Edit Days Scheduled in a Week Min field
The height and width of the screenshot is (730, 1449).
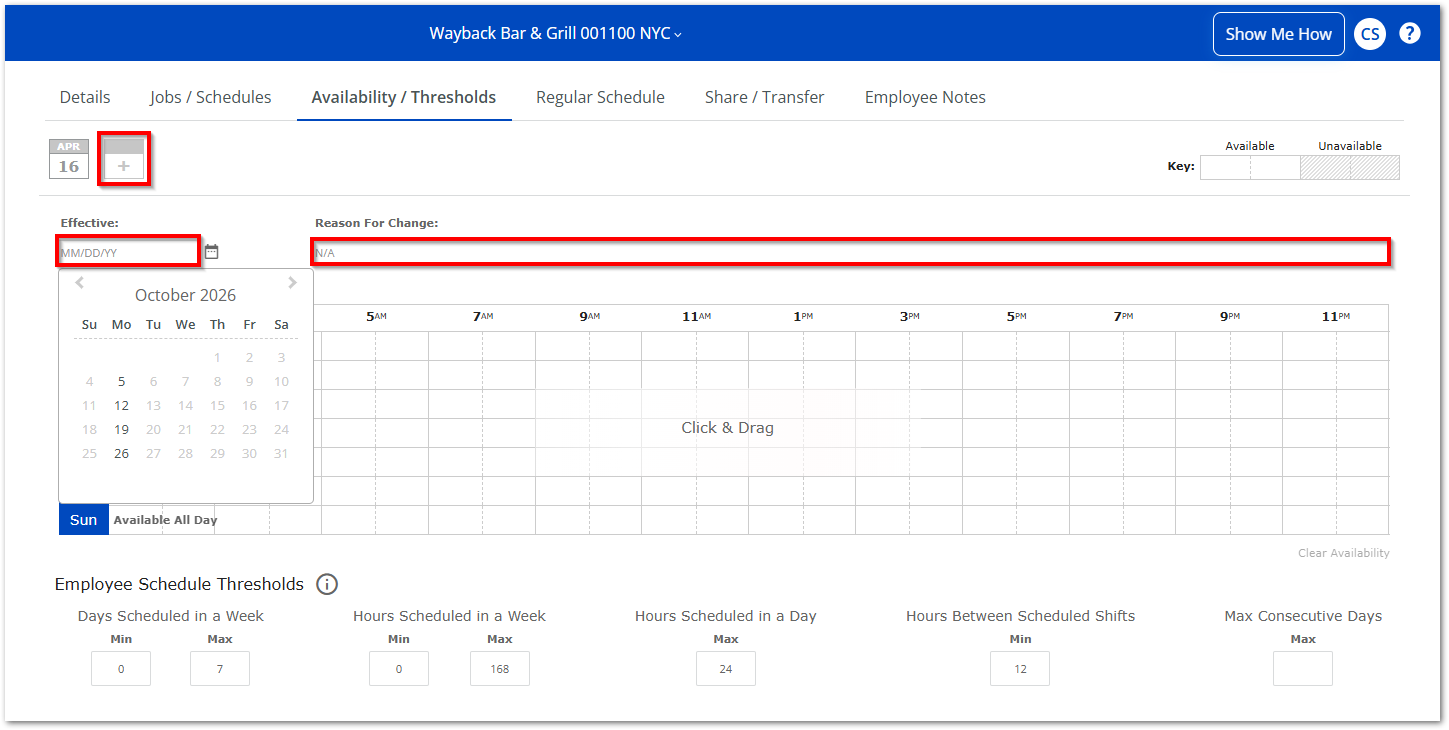[x=121, y=669]
